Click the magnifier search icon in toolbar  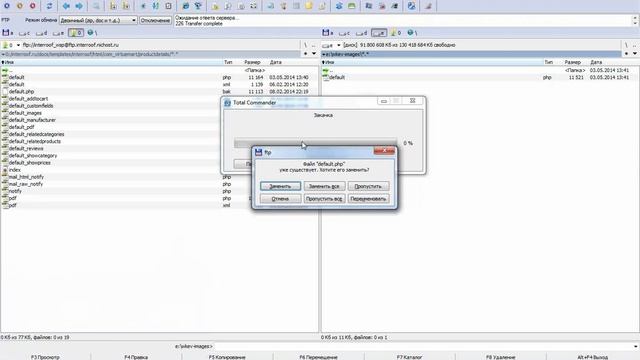(x=96, y=6)
